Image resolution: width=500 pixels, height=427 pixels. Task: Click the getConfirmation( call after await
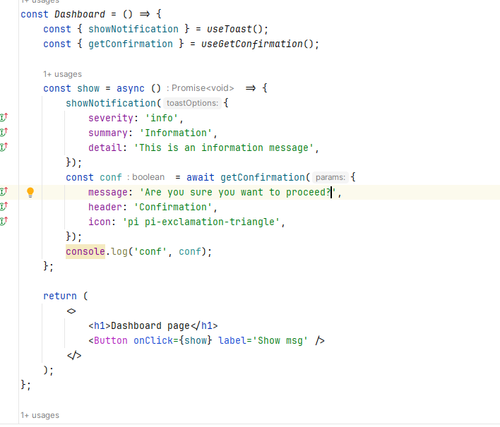pos(263,177)
